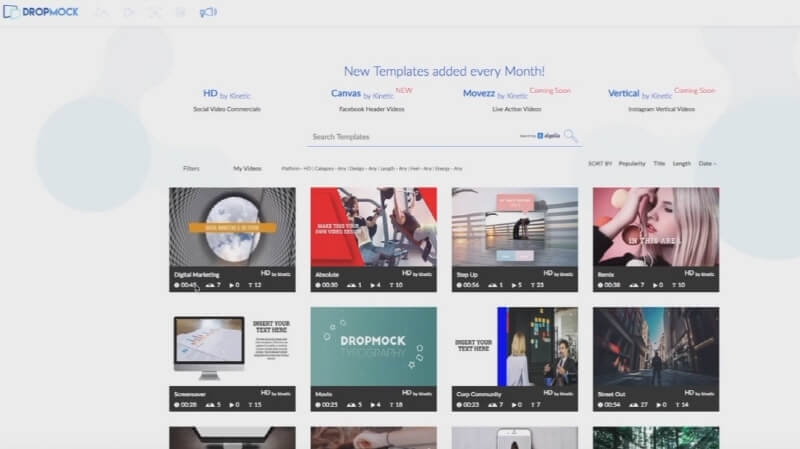
Task: Click Social Video Commercials subtitle
Action: click(x=227, y=109)
